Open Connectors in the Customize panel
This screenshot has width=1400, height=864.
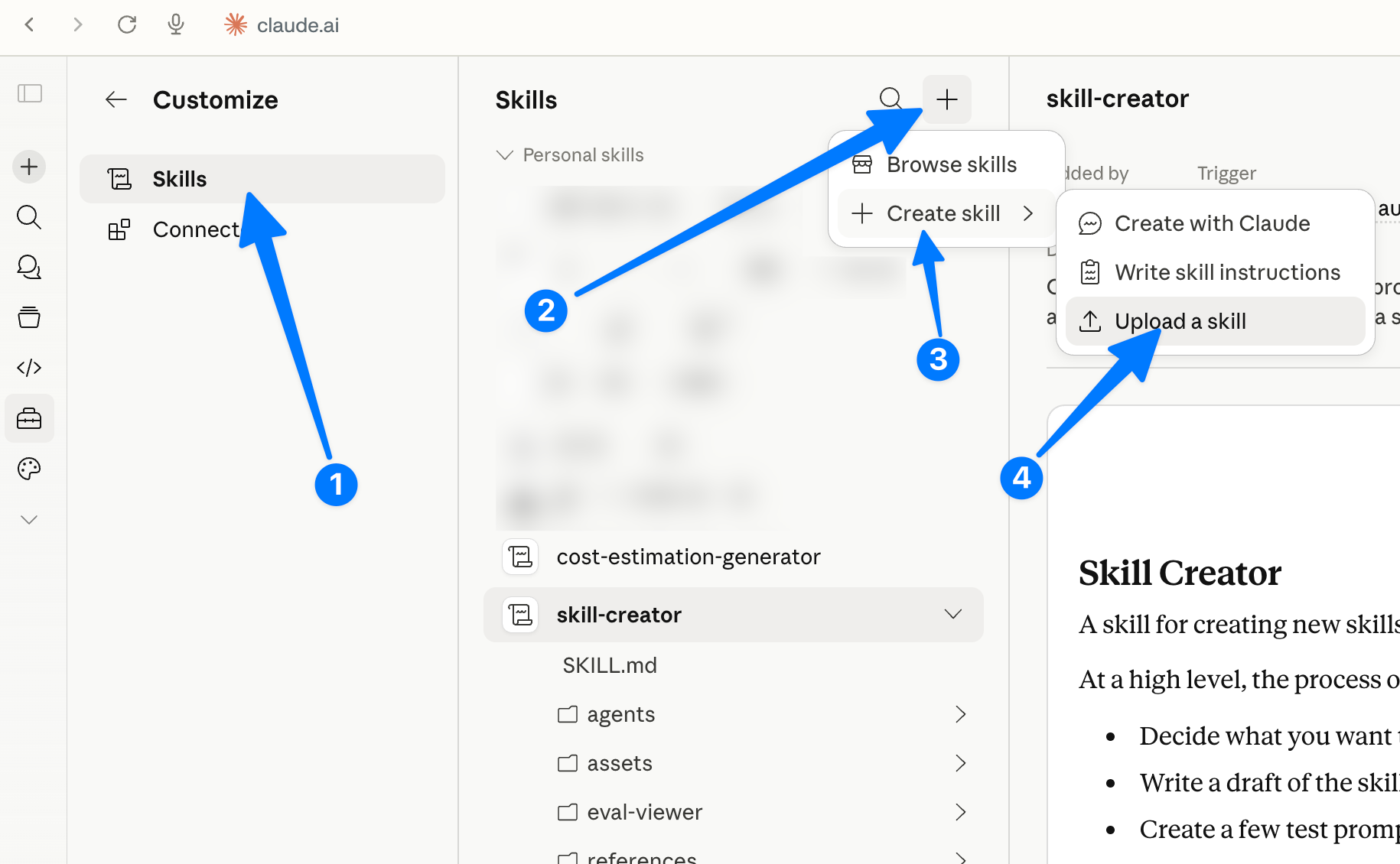(197, 229)
